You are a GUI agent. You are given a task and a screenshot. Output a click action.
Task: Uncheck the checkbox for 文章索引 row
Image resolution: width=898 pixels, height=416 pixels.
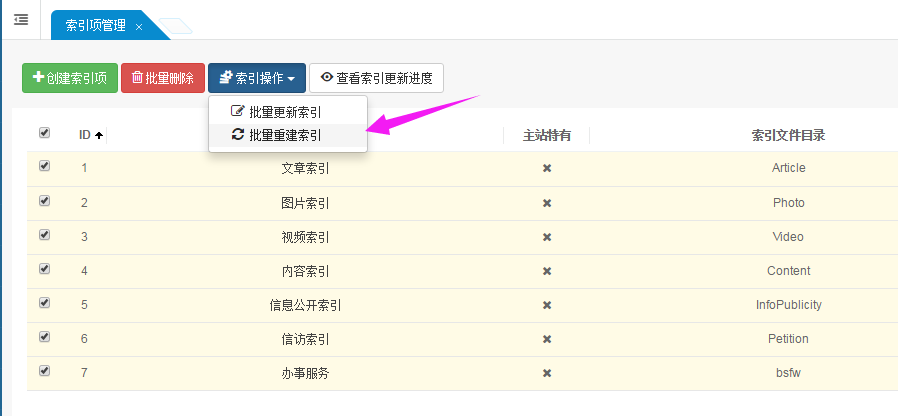(44, 167)
